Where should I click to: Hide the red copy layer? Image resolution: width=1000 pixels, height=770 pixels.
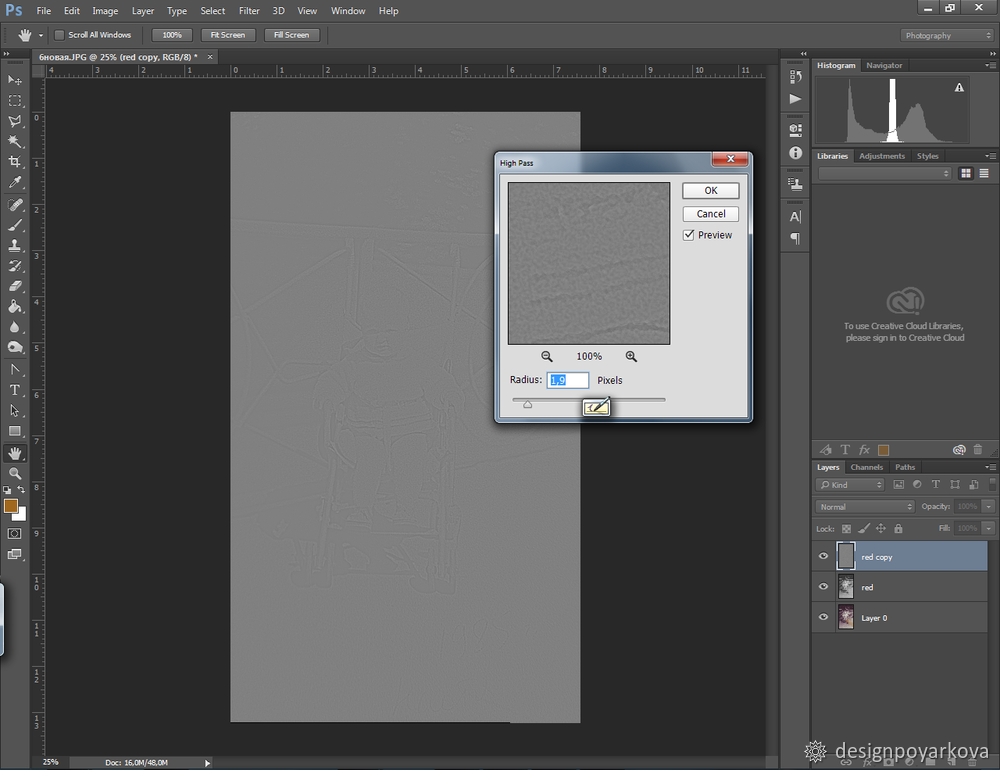point(823,556)
